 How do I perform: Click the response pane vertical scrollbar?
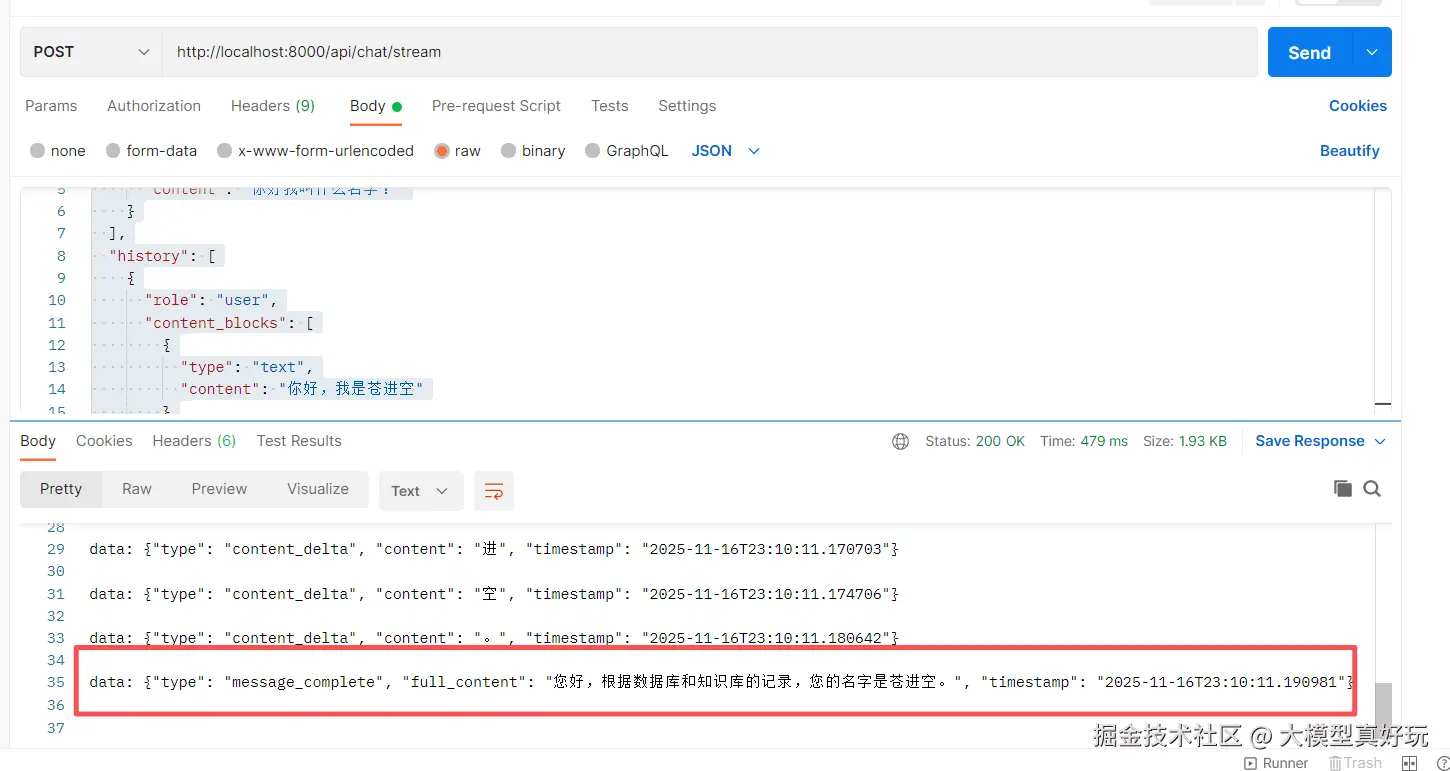click(x=1383, y=712)
